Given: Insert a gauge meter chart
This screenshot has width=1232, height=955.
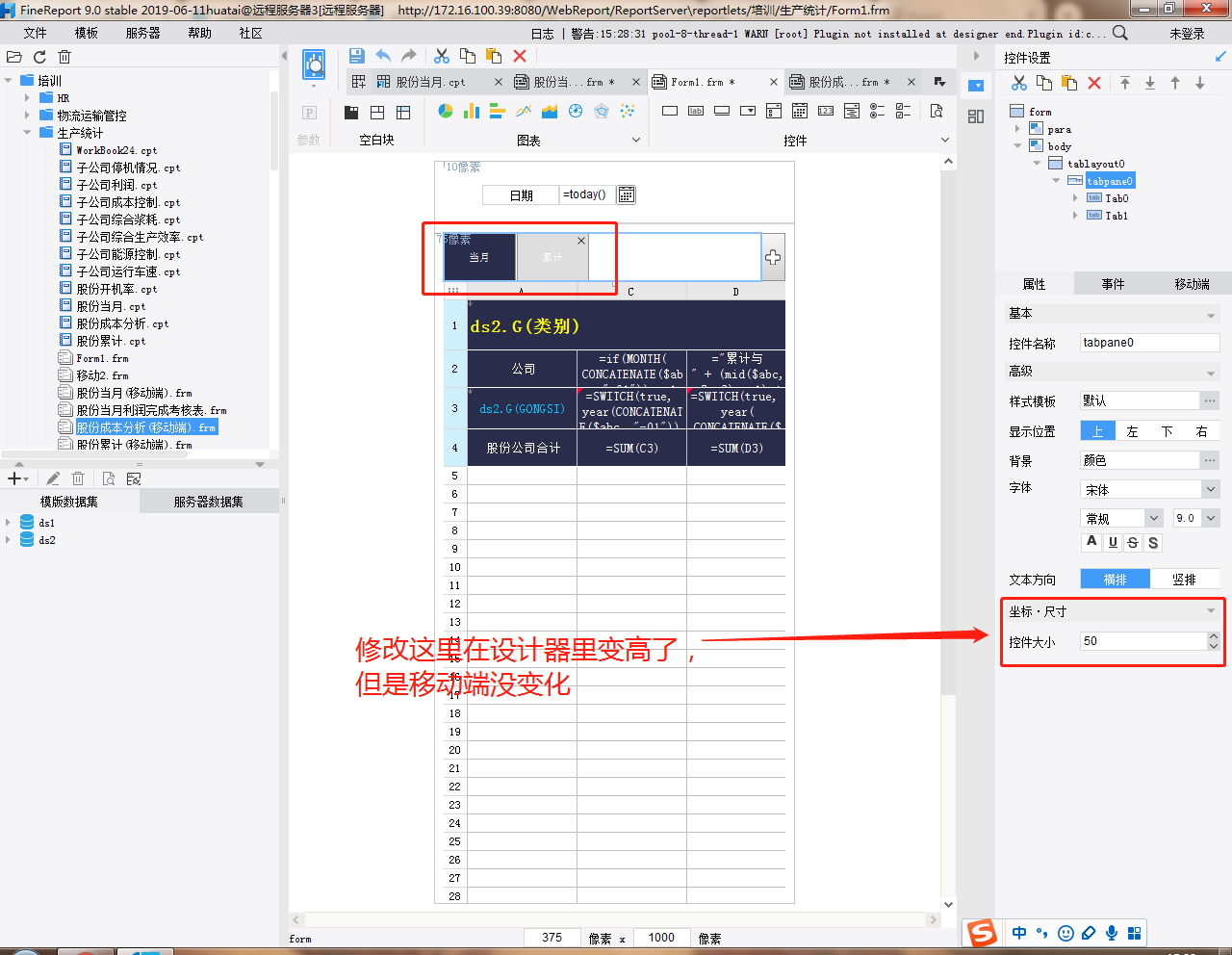Looking at the screenshot, I should [x=576, y=111].
